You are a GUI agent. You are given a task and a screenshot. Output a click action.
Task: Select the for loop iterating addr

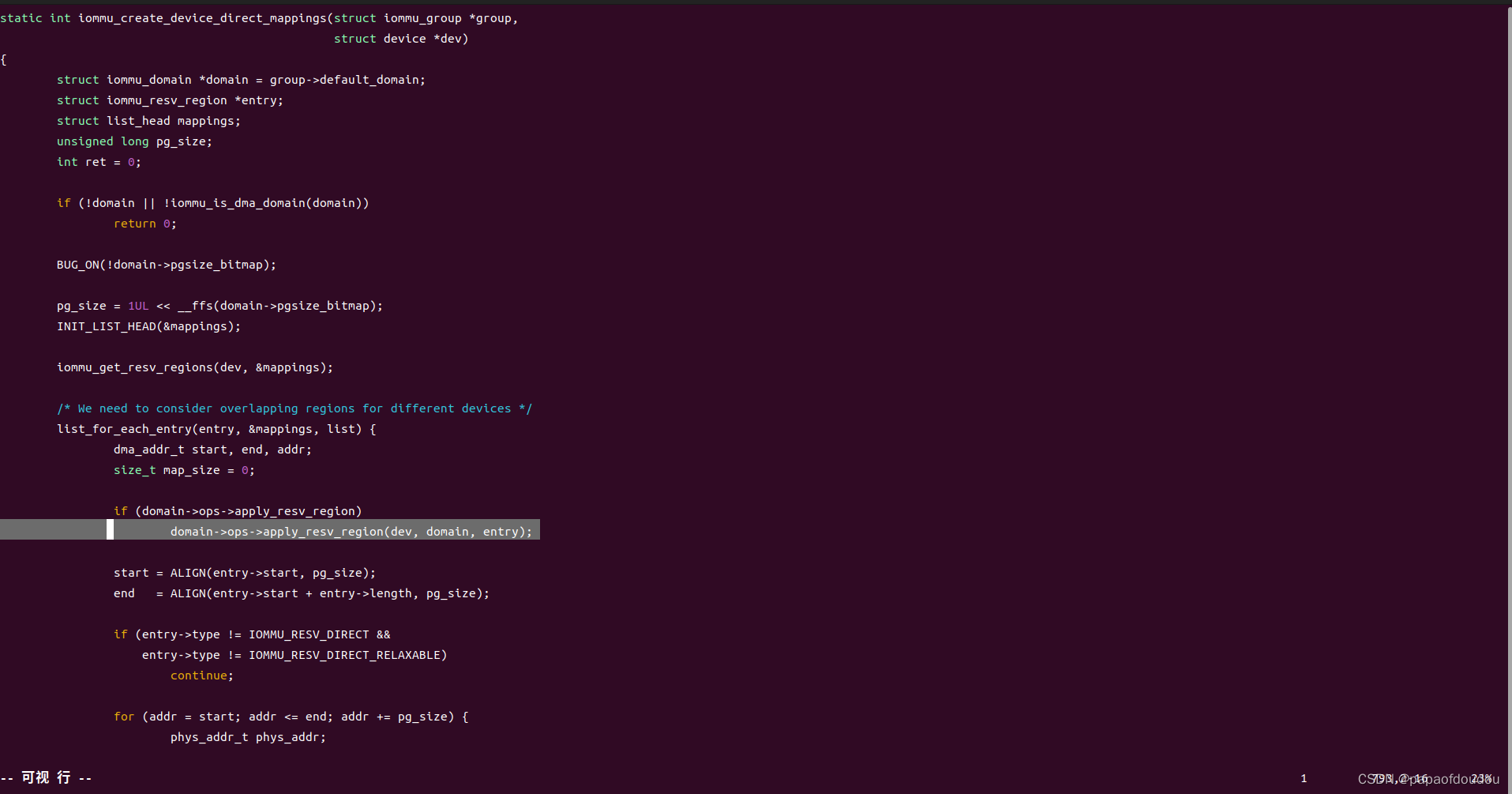(291, 717)
